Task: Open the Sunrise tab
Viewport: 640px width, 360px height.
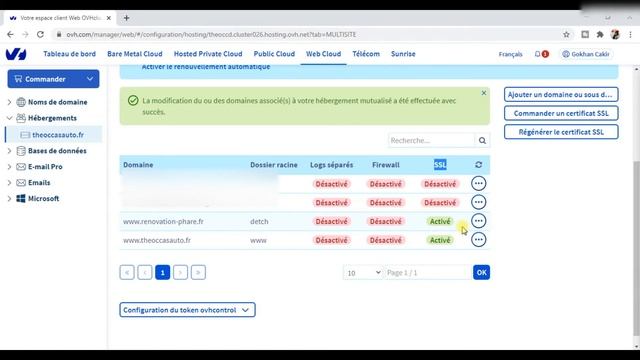Action: [403, 54]
